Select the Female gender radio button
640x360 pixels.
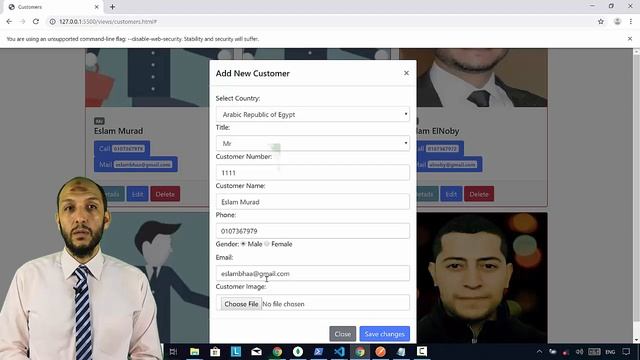pyautogui.click(x=267, y=244)
